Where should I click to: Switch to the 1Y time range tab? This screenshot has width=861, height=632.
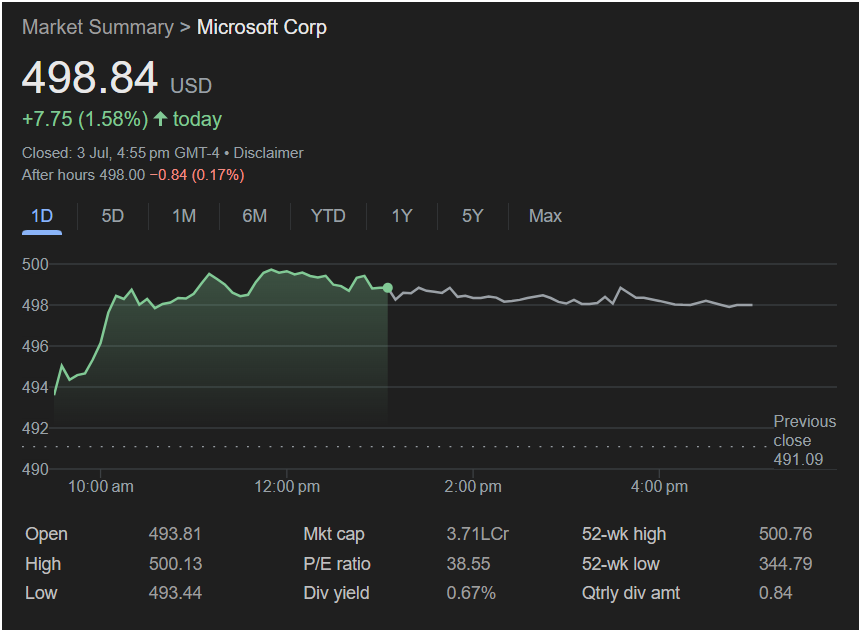pos(402,216)
